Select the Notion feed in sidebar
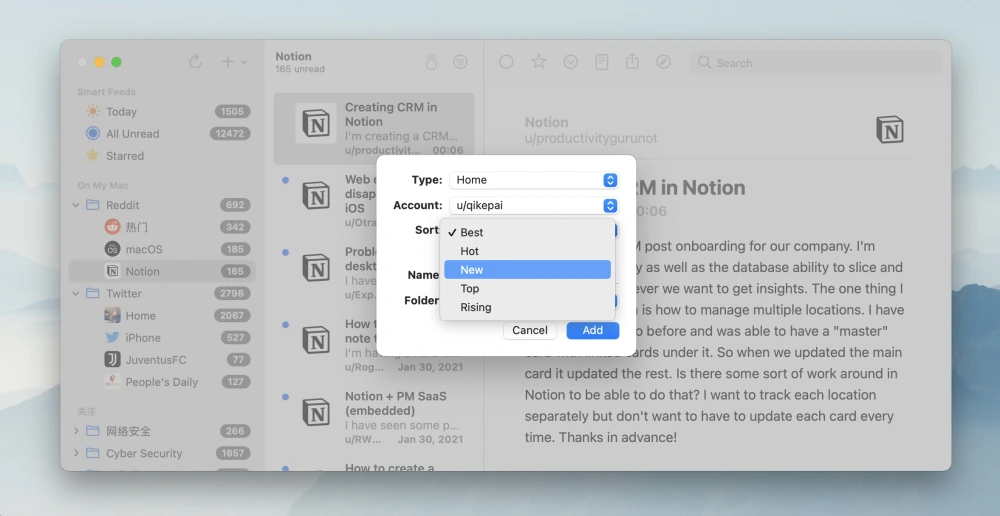 (162, 271)
